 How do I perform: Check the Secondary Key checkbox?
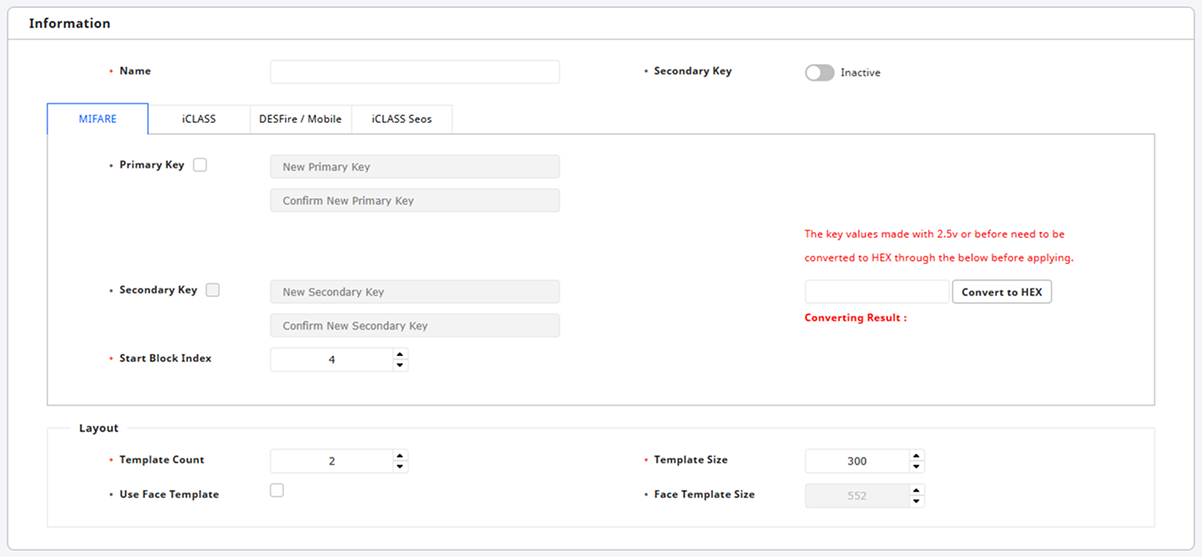pyautogui.click(x=212, y=290)
